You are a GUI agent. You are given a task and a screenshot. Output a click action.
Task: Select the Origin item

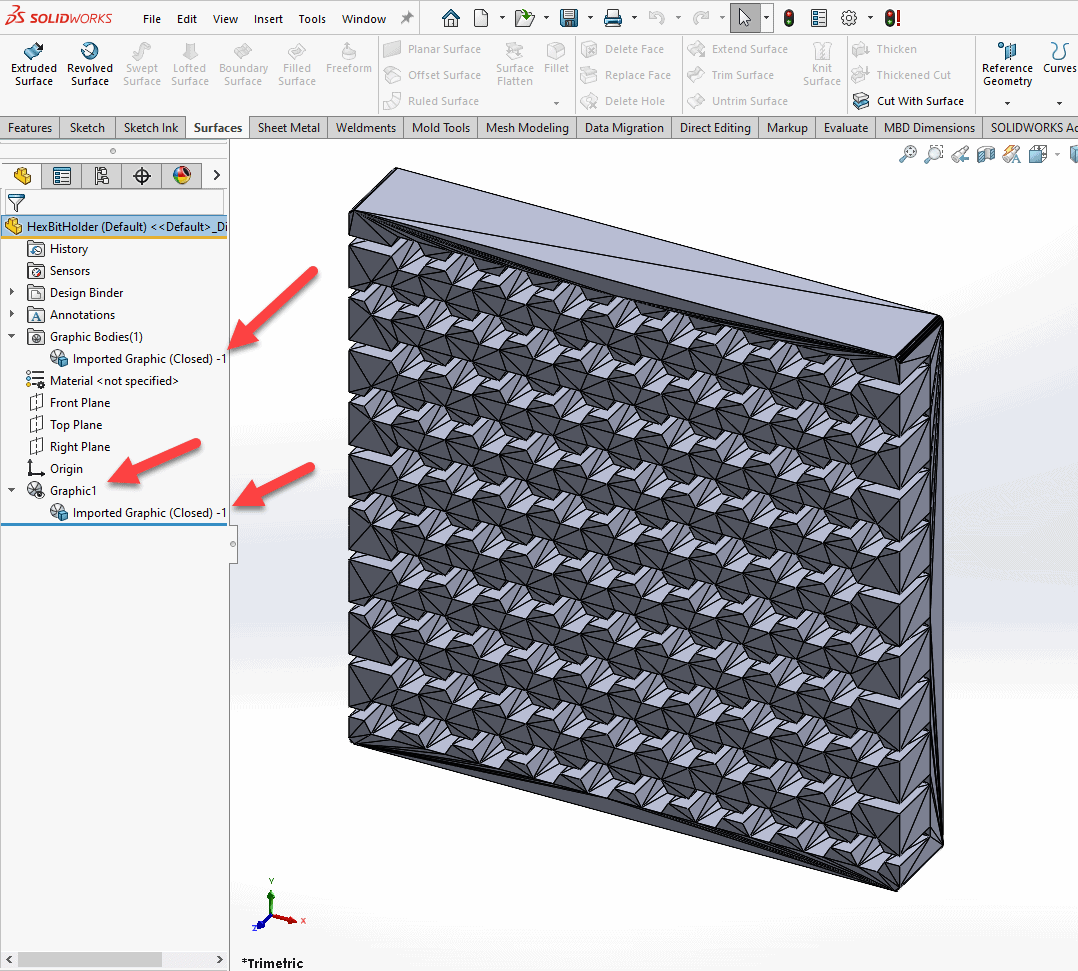[66, 468]
